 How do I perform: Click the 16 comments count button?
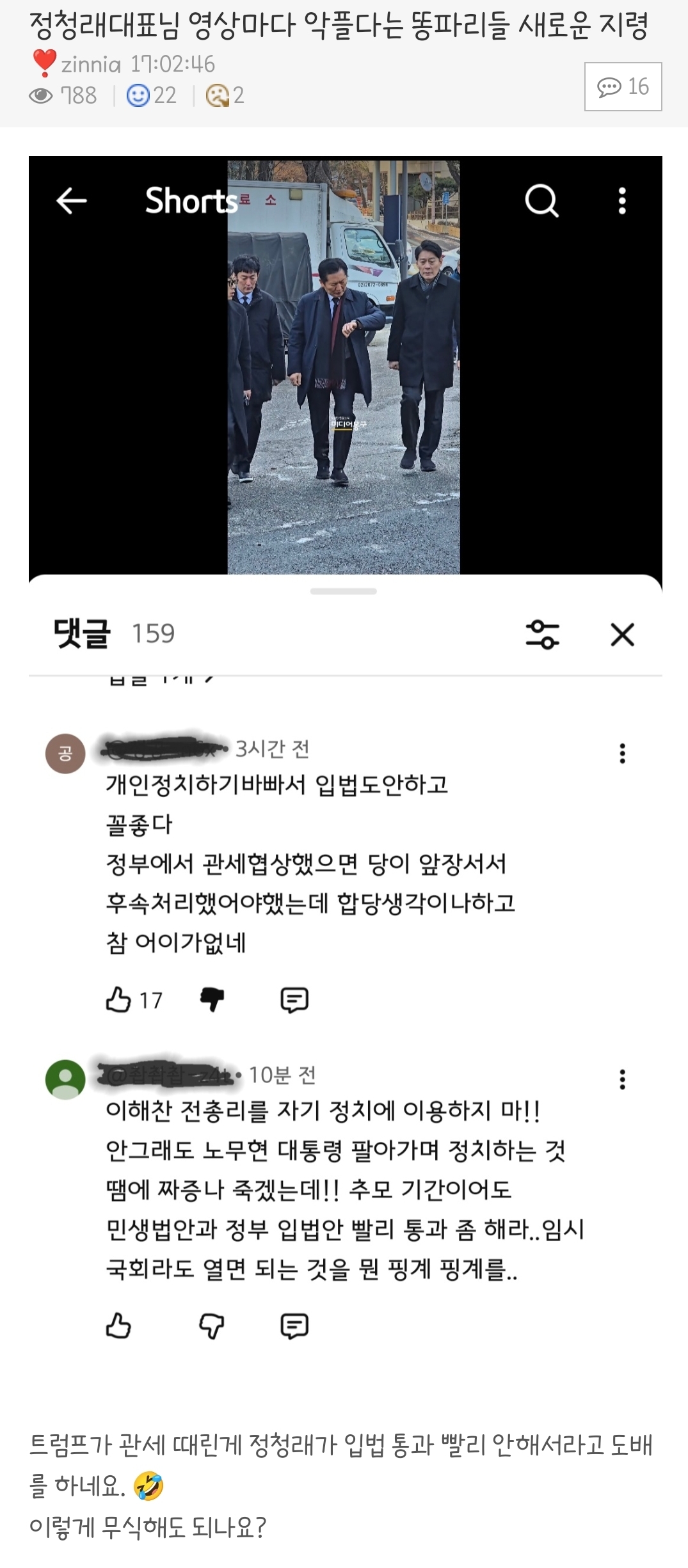(x=623, y=86)
